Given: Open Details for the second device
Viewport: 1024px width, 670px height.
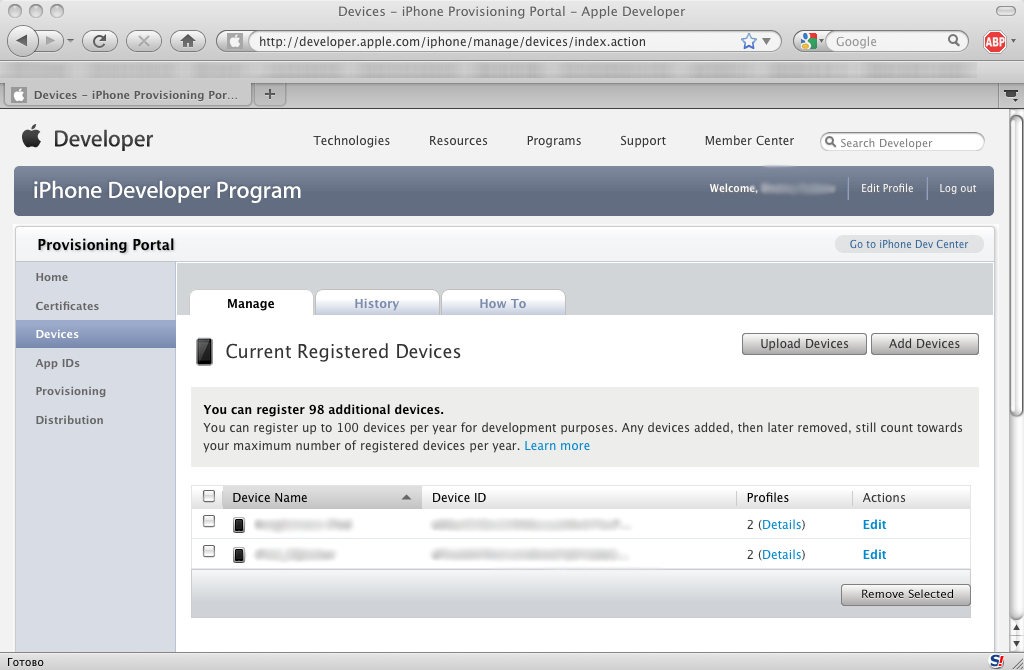Looking at the screenshot, I should [782, 554].
